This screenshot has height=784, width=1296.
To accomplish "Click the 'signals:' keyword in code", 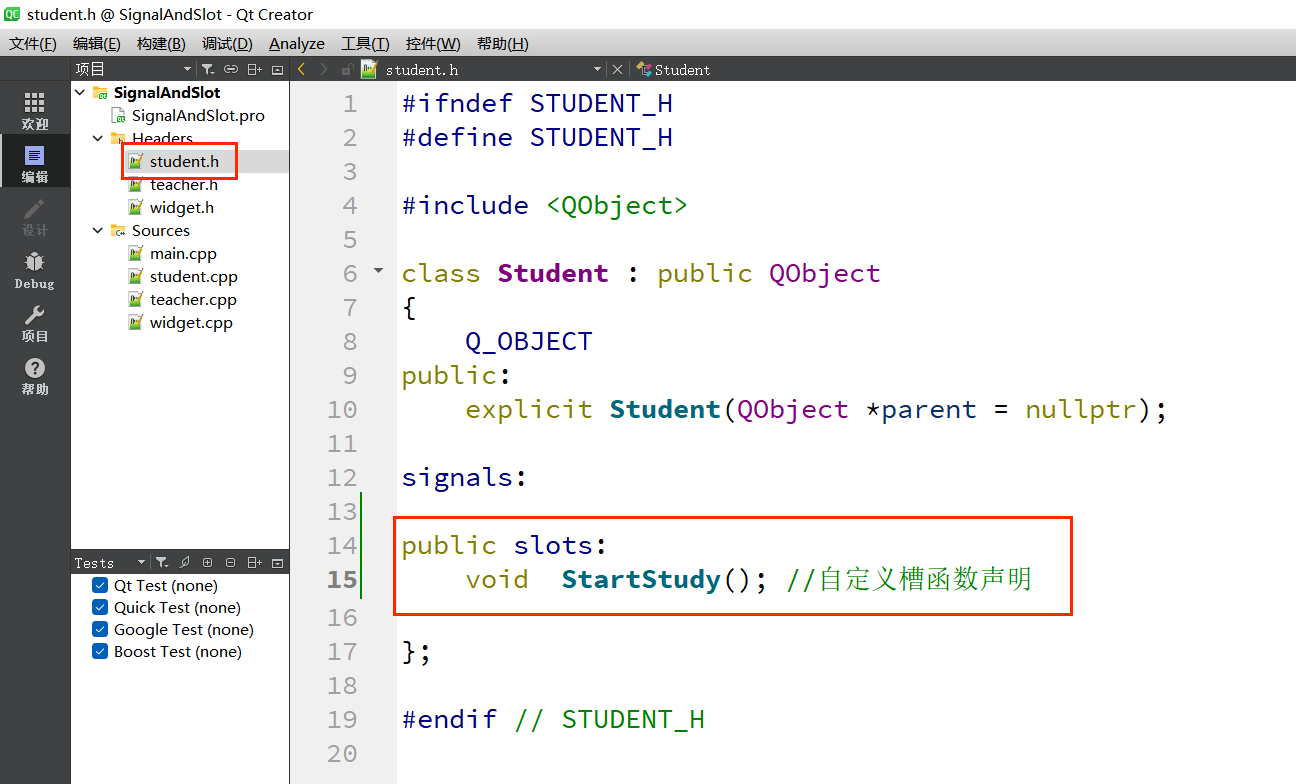I will click(x=464, y=477).
